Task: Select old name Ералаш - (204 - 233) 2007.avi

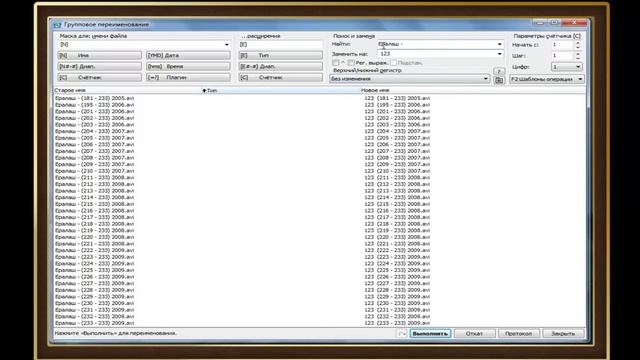Action: (95, 131)
